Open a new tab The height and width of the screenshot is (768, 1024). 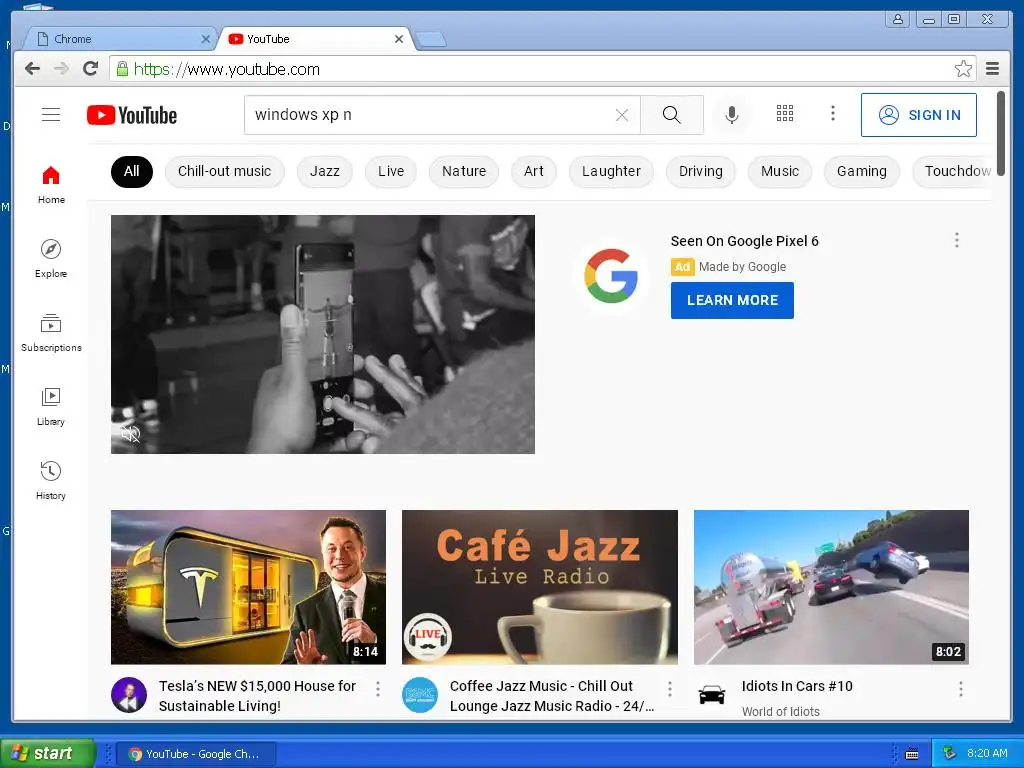(x=431, y=40)
